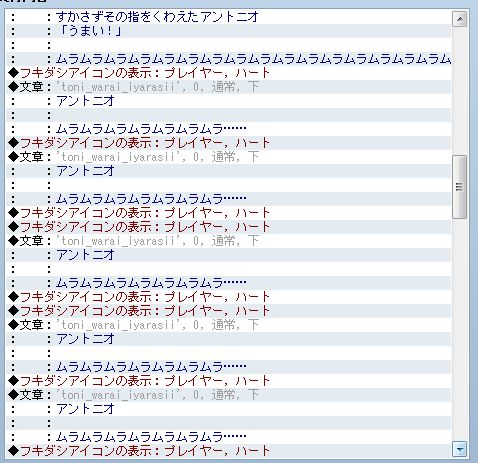
Task: Select the フキダシアイコンの表示 row under the long ムラムラ line
Action: 229,73
